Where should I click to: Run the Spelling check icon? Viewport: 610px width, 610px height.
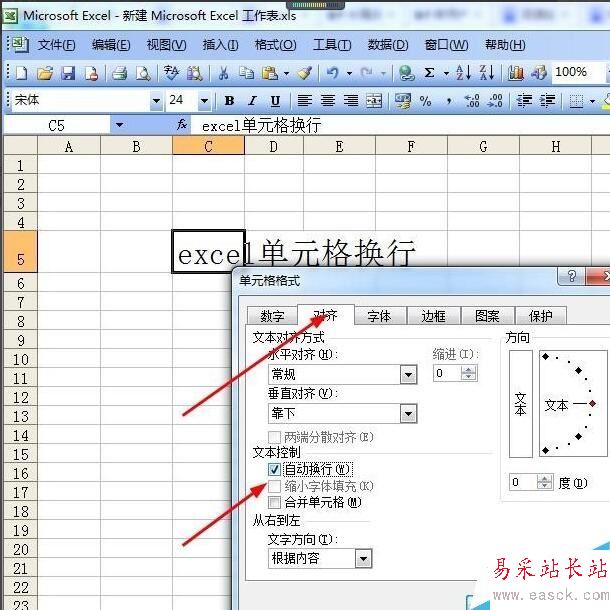(x=171, y=73)
